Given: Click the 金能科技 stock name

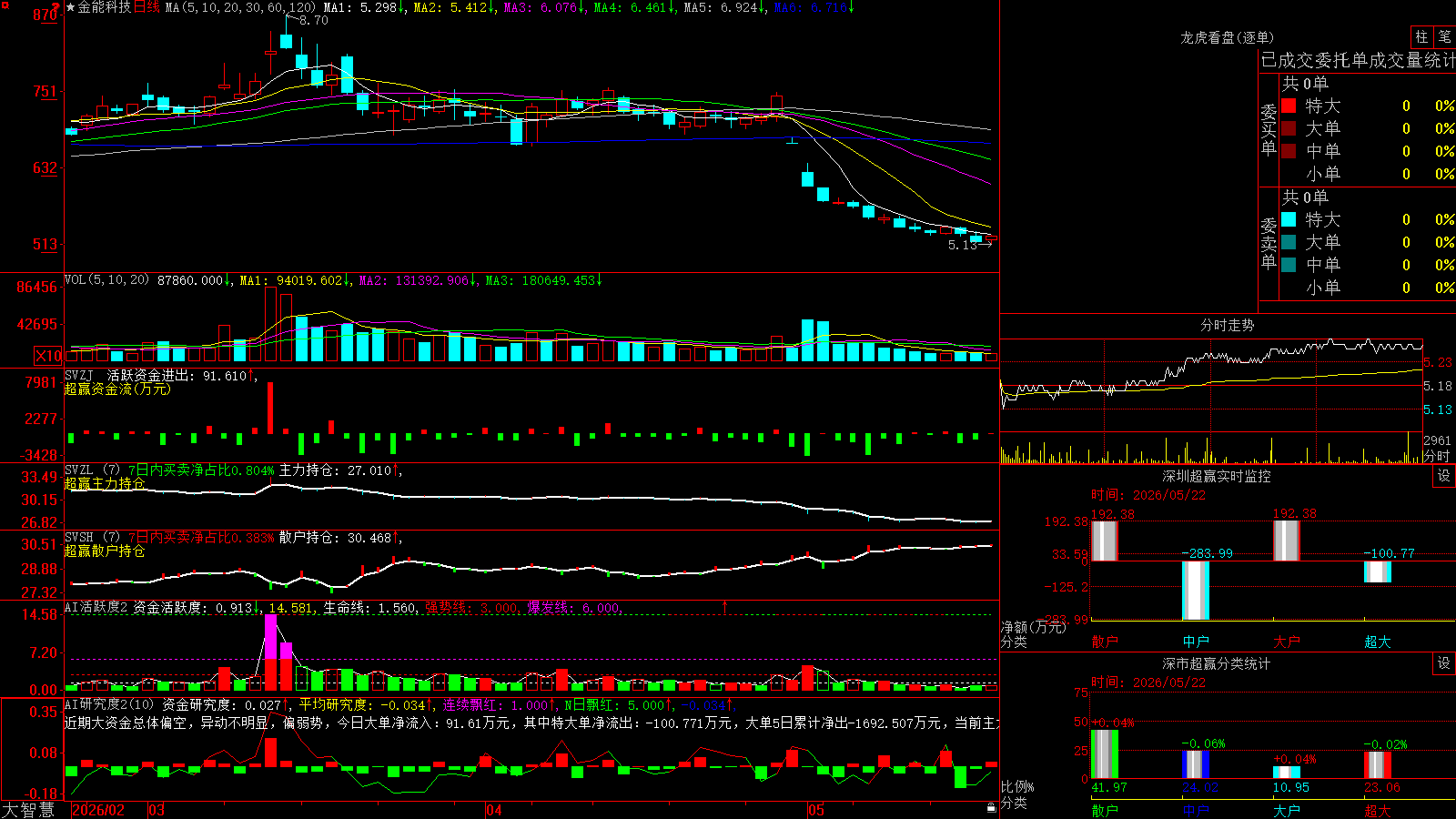Looking at the screenshot, I should coord(105,7).
